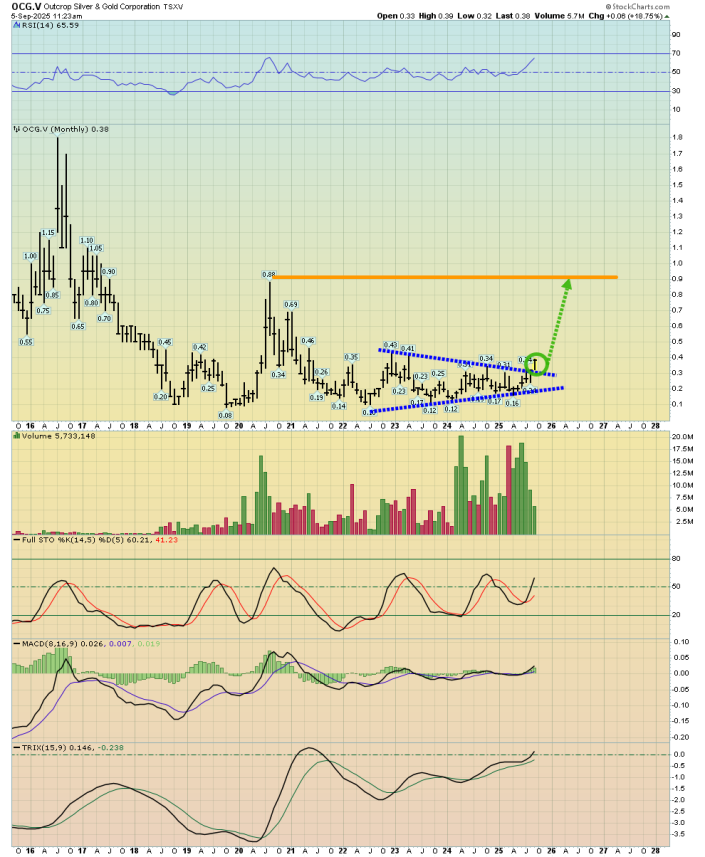
Task: Click the OCG.V (Monthly) 0.38 legend text
Action: (x=66, y=130)
